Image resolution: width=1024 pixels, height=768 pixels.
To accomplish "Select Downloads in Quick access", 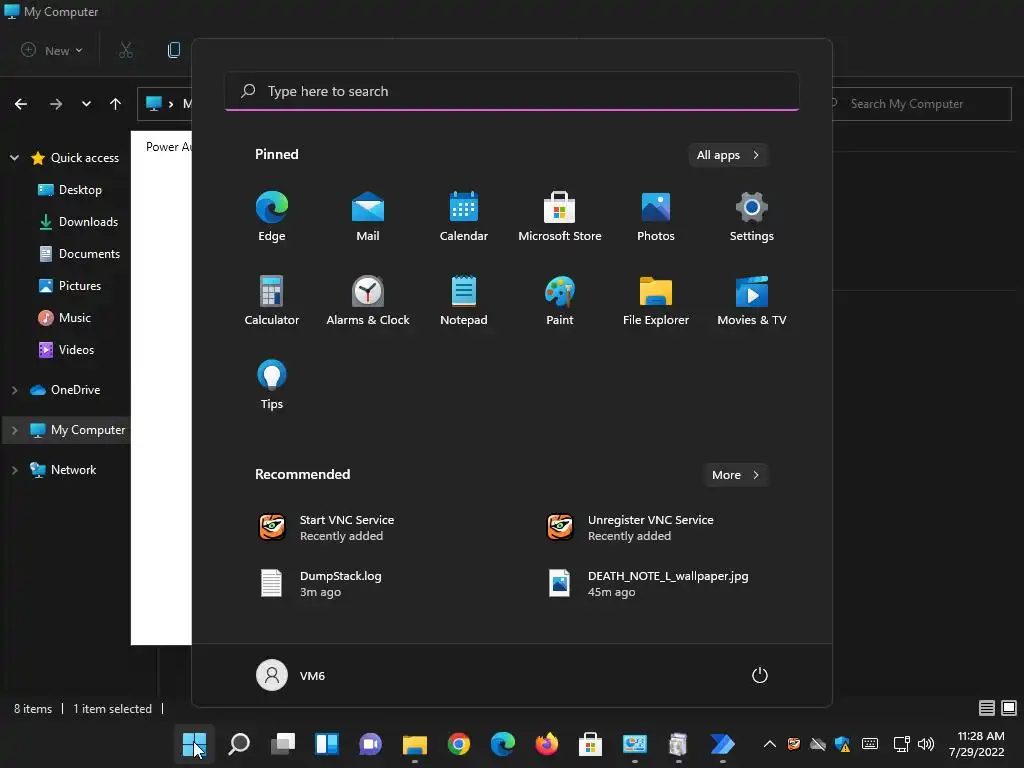I will click(78, 222).
